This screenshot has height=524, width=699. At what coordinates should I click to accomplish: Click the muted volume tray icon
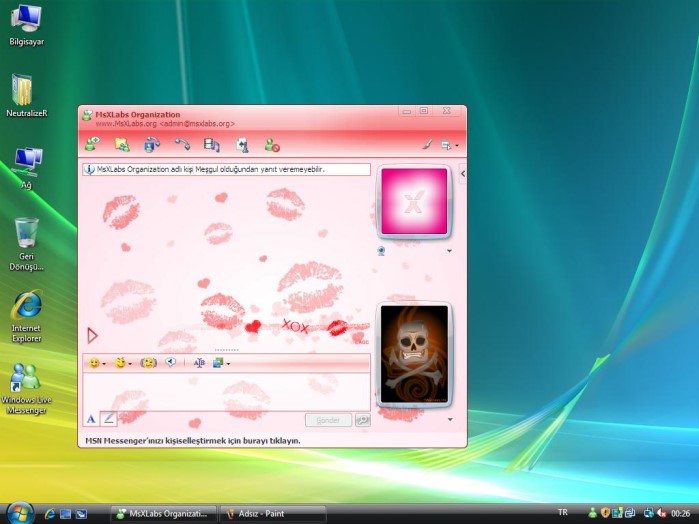click(662, 513)
